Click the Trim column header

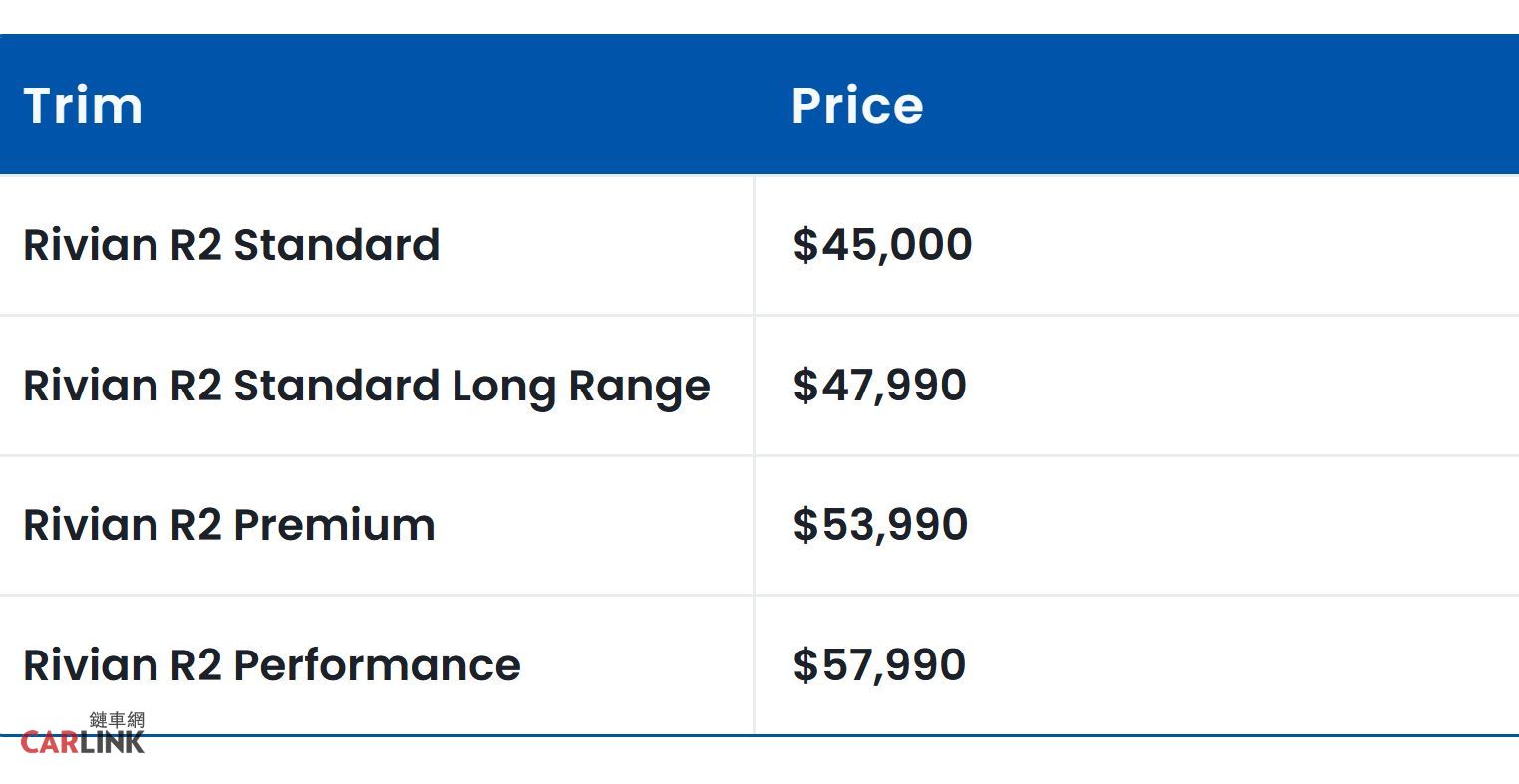(x=83, y=106)
